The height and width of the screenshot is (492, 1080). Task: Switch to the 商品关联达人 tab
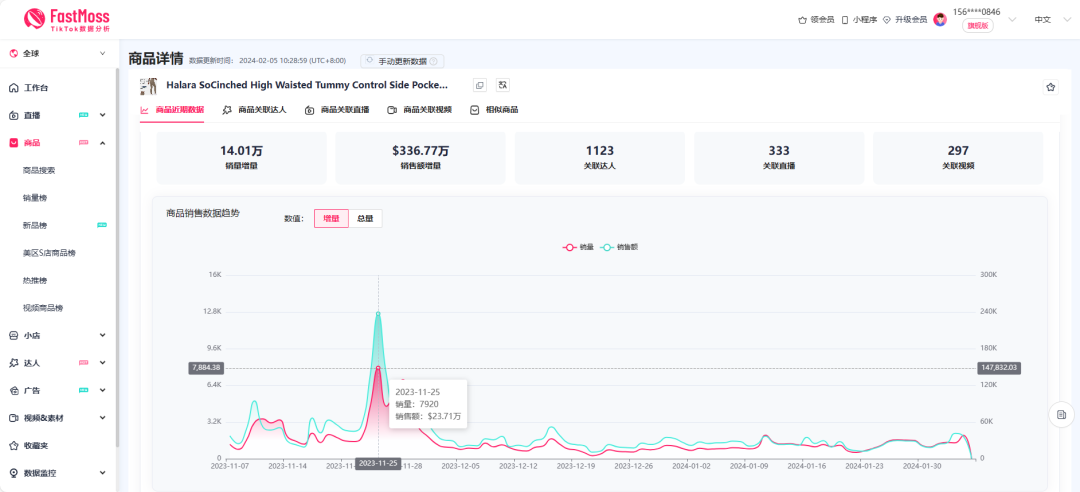[254, 110]
